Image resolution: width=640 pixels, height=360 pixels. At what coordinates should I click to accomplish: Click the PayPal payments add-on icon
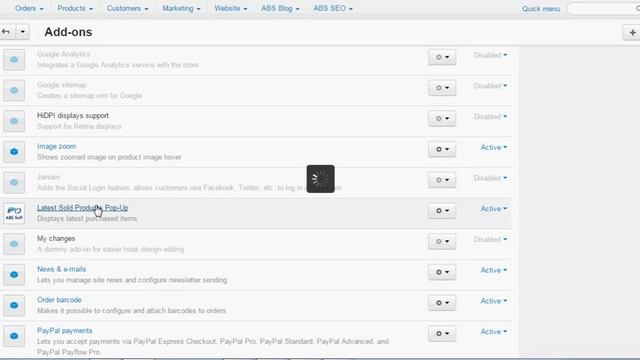pos(14,336)
